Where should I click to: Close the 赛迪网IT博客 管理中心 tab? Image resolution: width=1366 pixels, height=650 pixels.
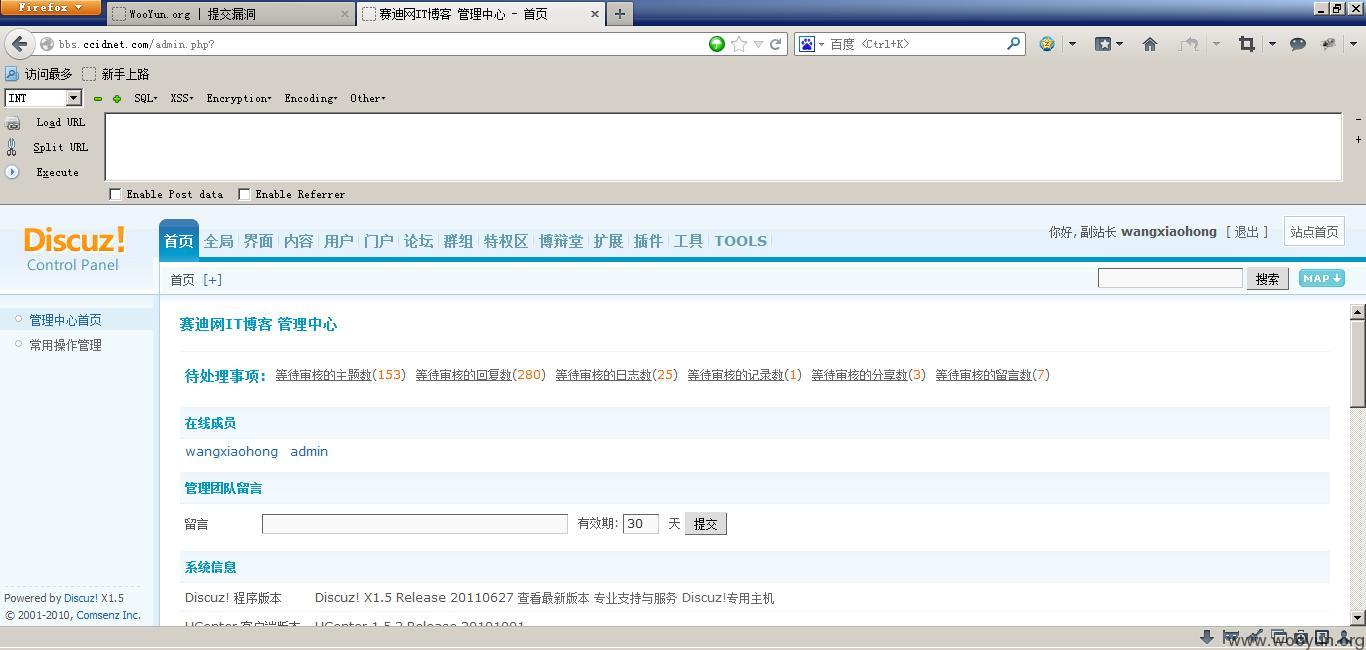595,14
